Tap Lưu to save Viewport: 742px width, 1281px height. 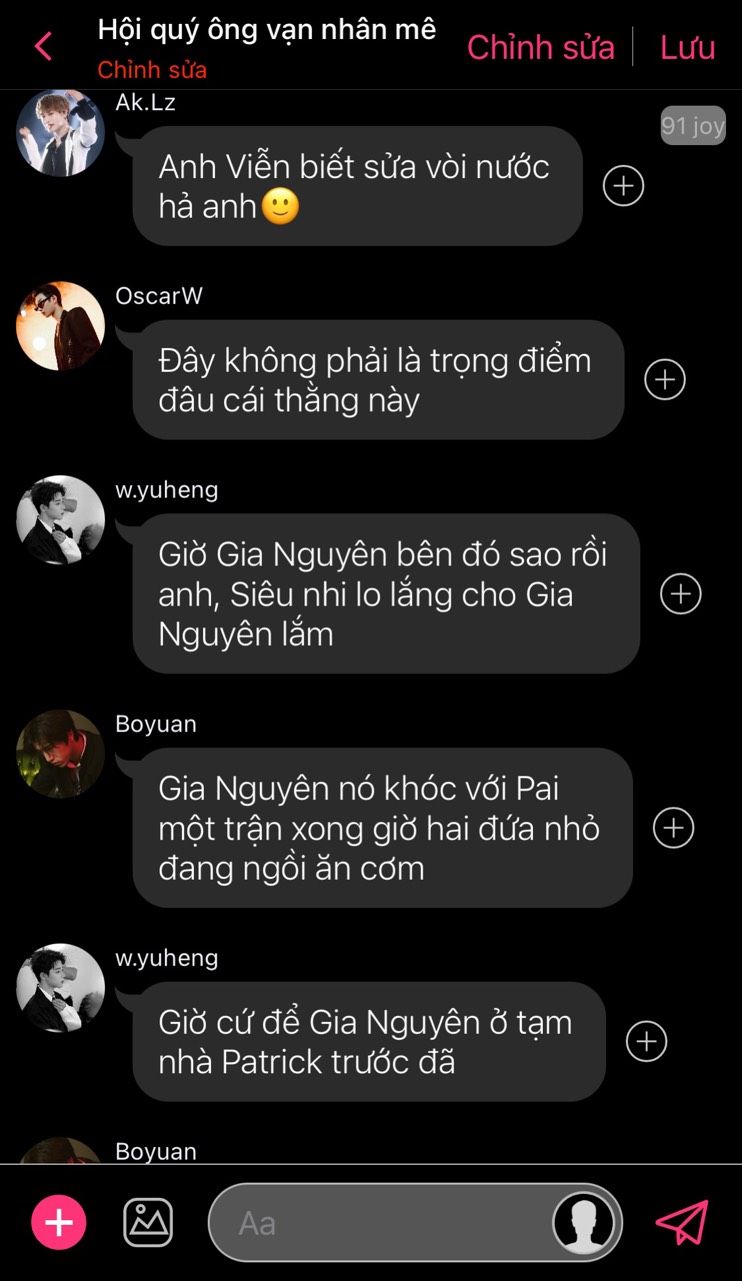pos(688,47)
